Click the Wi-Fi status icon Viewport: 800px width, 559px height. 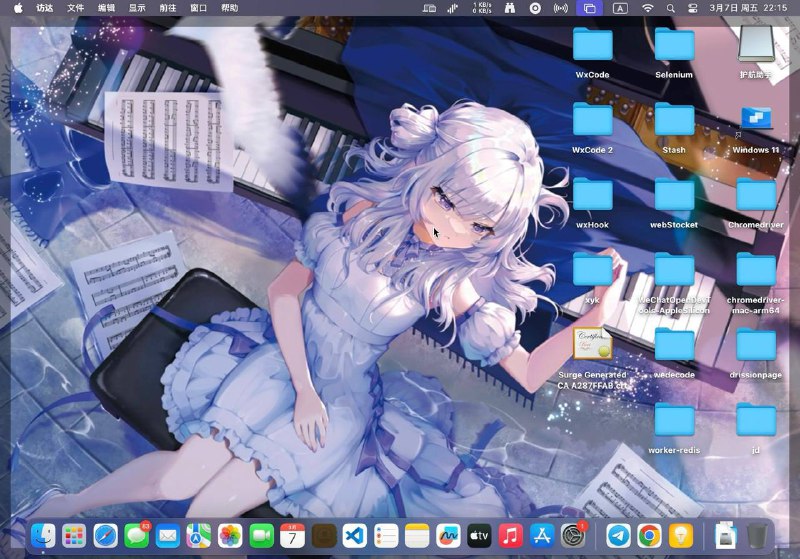coord(647,8)
